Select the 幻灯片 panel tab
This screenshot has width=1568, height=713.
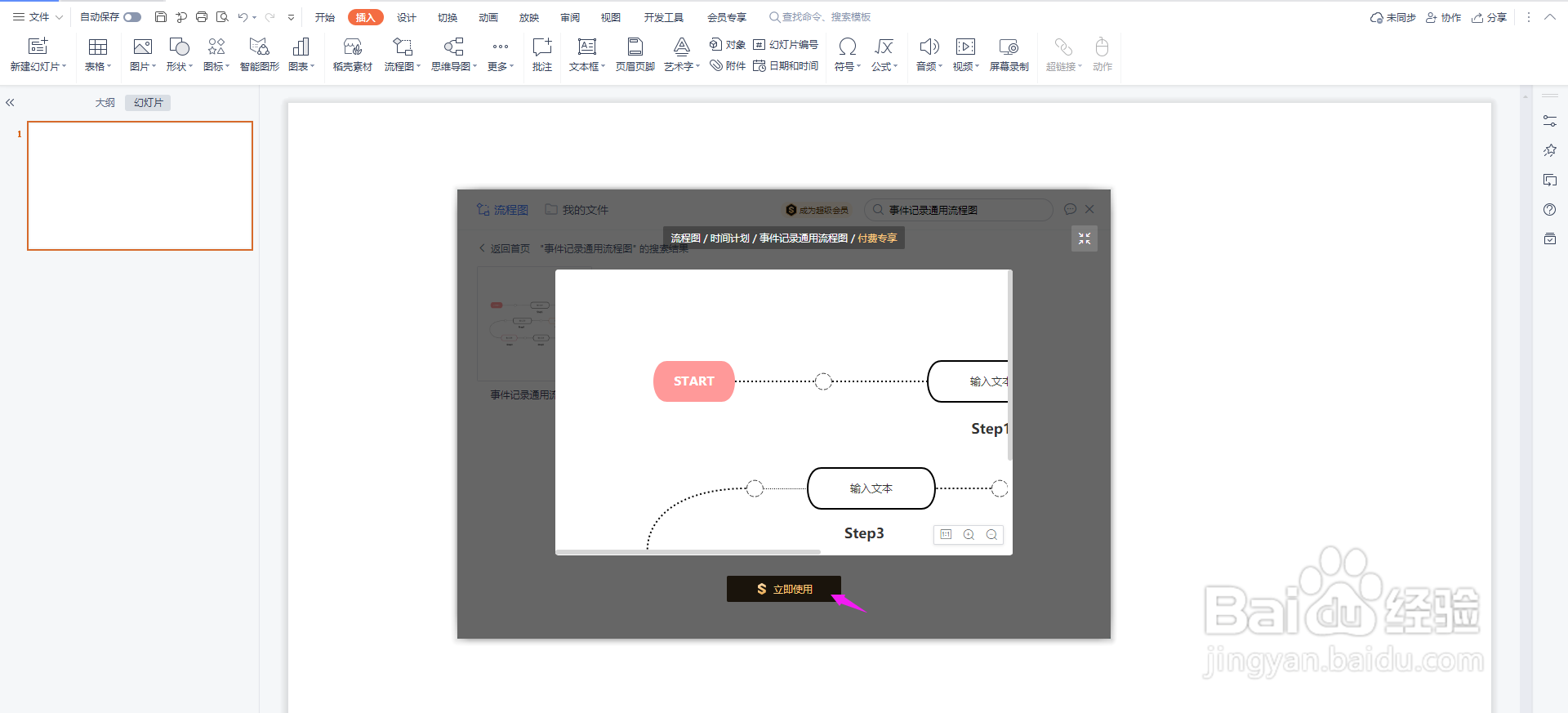pyautogui.click(x=149, y=103)
